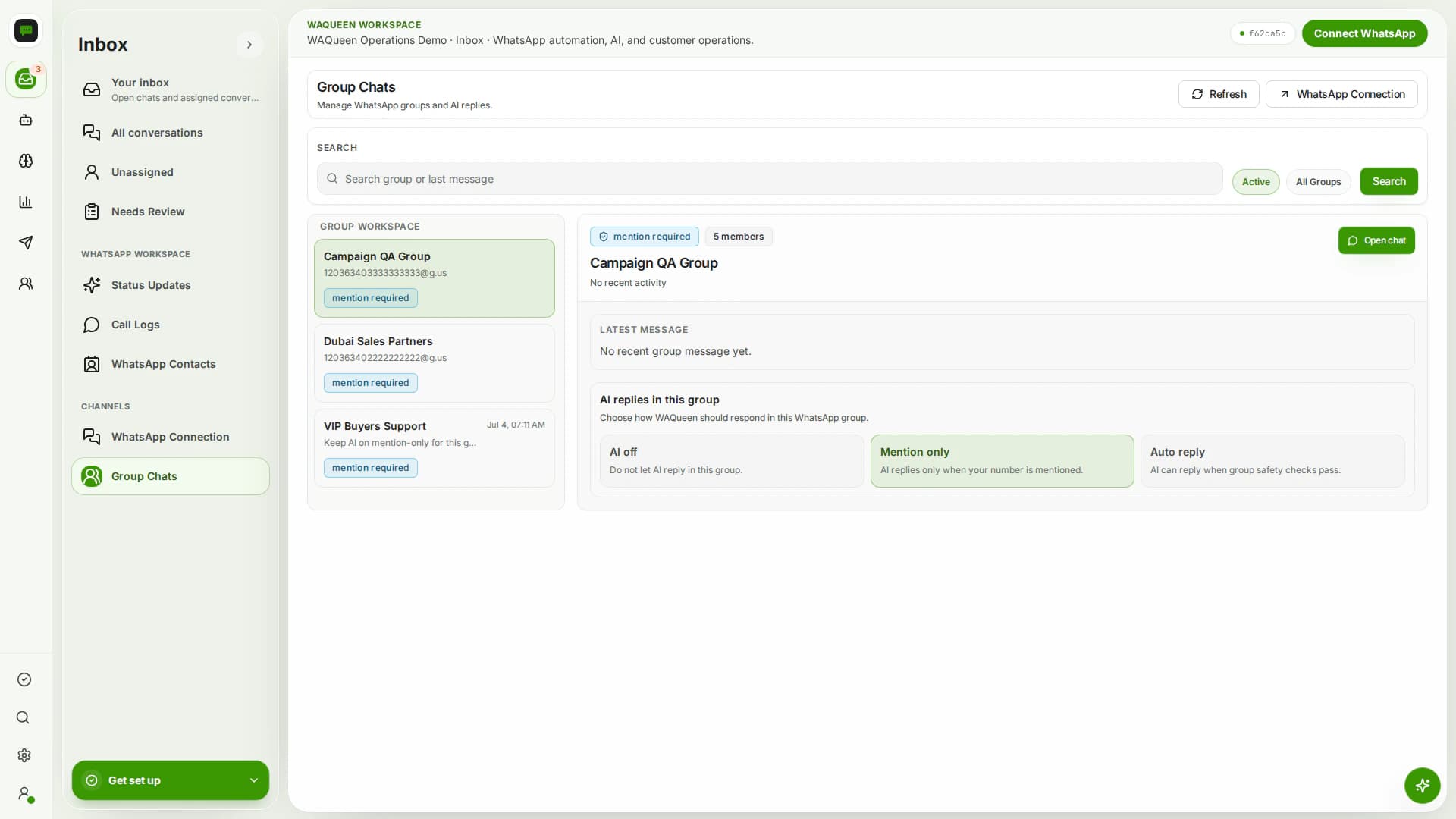Click the Status Updates sparkle icon

[92, 285]
